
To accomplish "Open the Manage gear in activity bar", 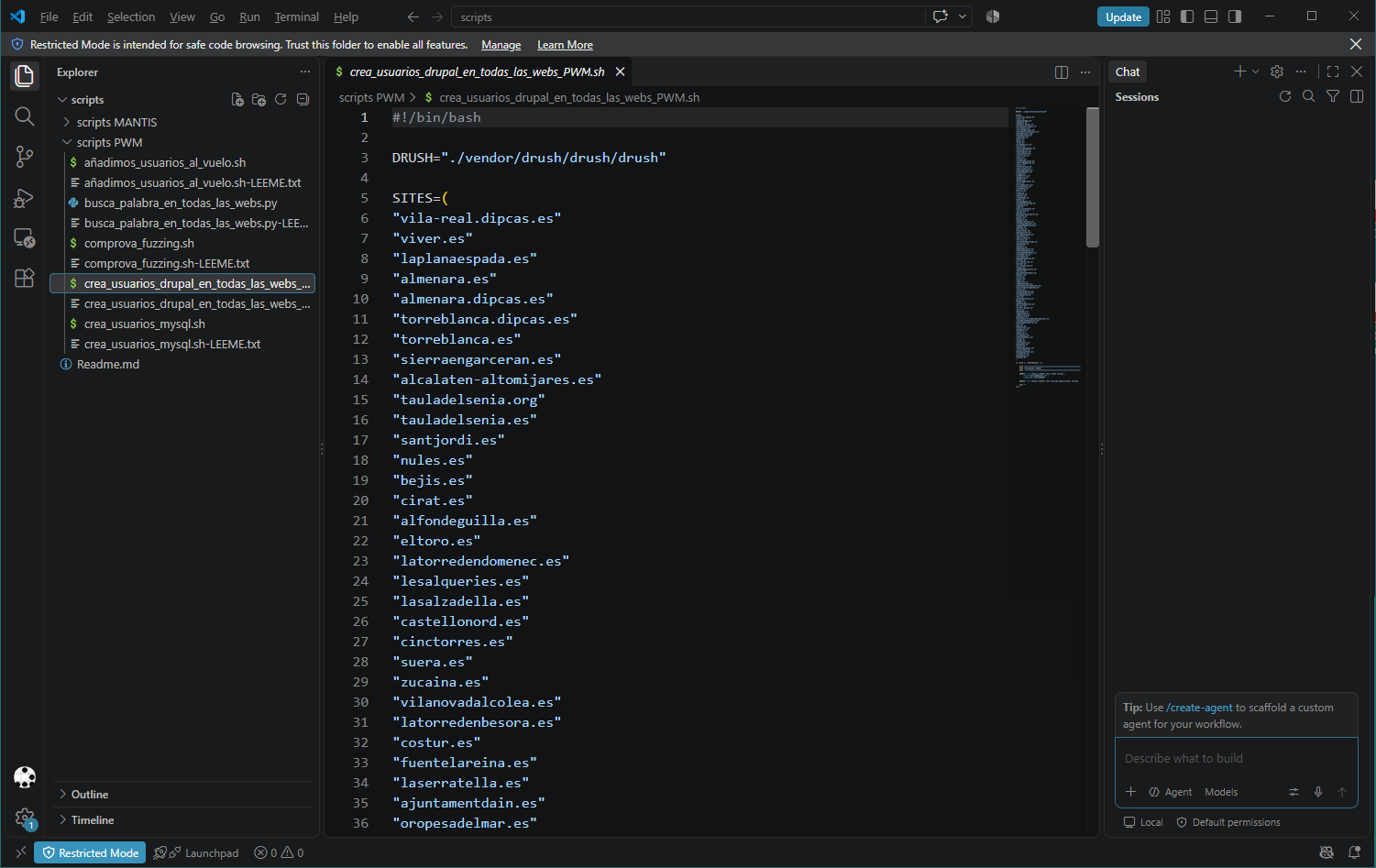I will click(x=25, y=818).
